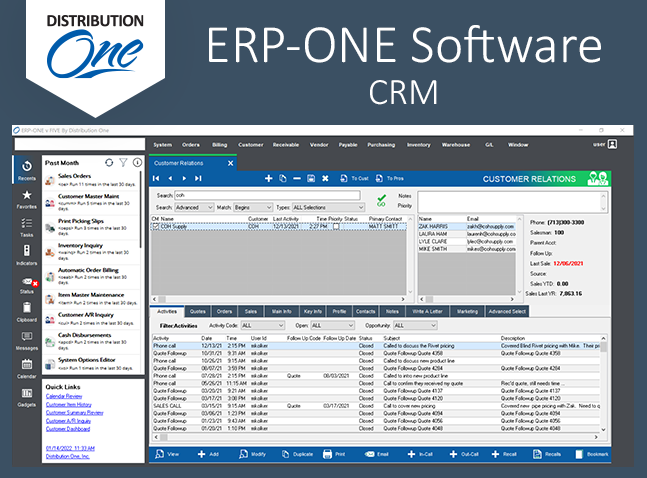Open the Orders menu
The height and width of the screenshot is (478, 647).
(x=191, y=144)
